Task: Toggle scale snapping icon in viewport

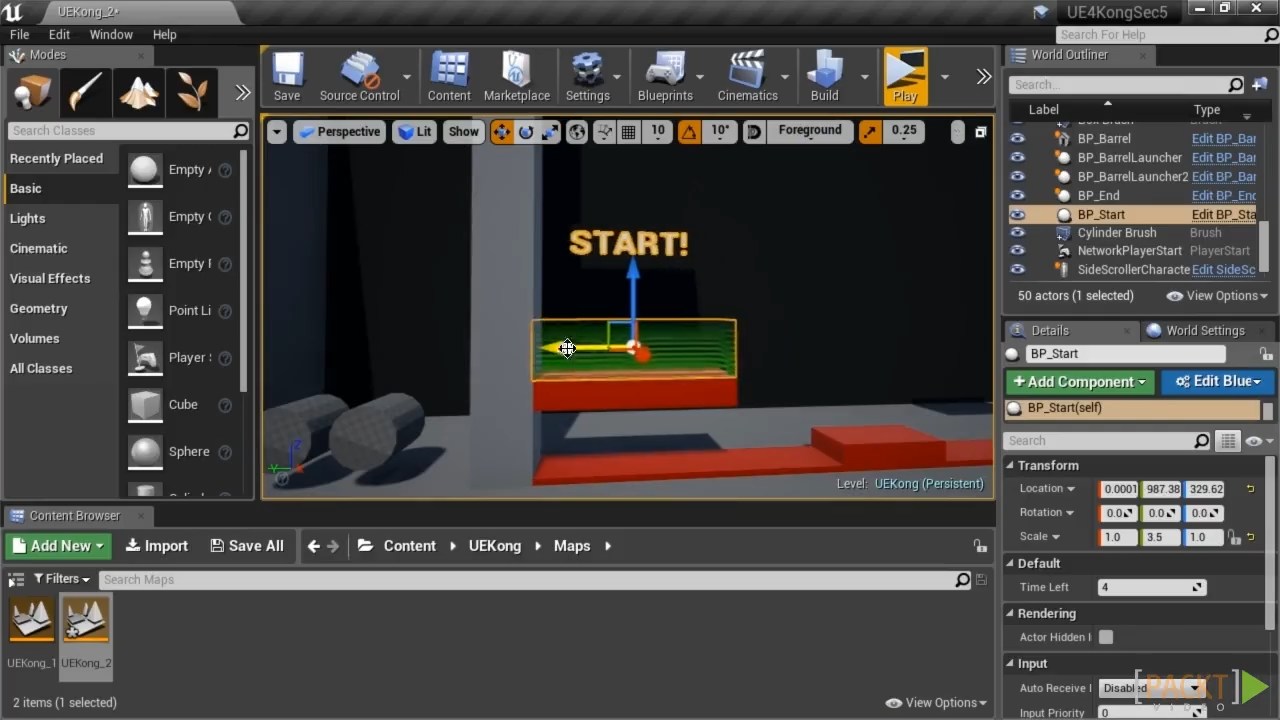Action: [870, 131]
